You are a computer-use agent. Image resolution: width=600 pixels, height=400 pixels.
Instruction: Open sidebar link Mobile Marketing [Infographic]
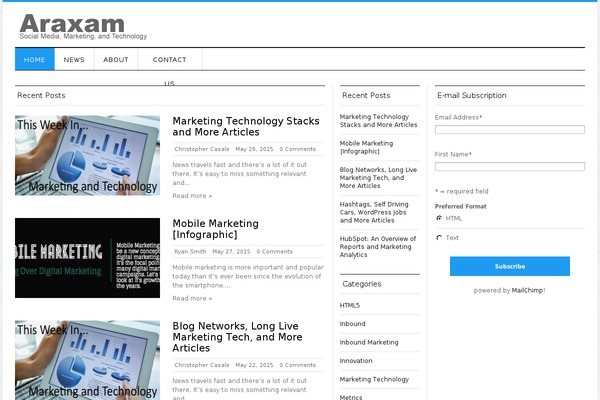click(x=366, y=147)
